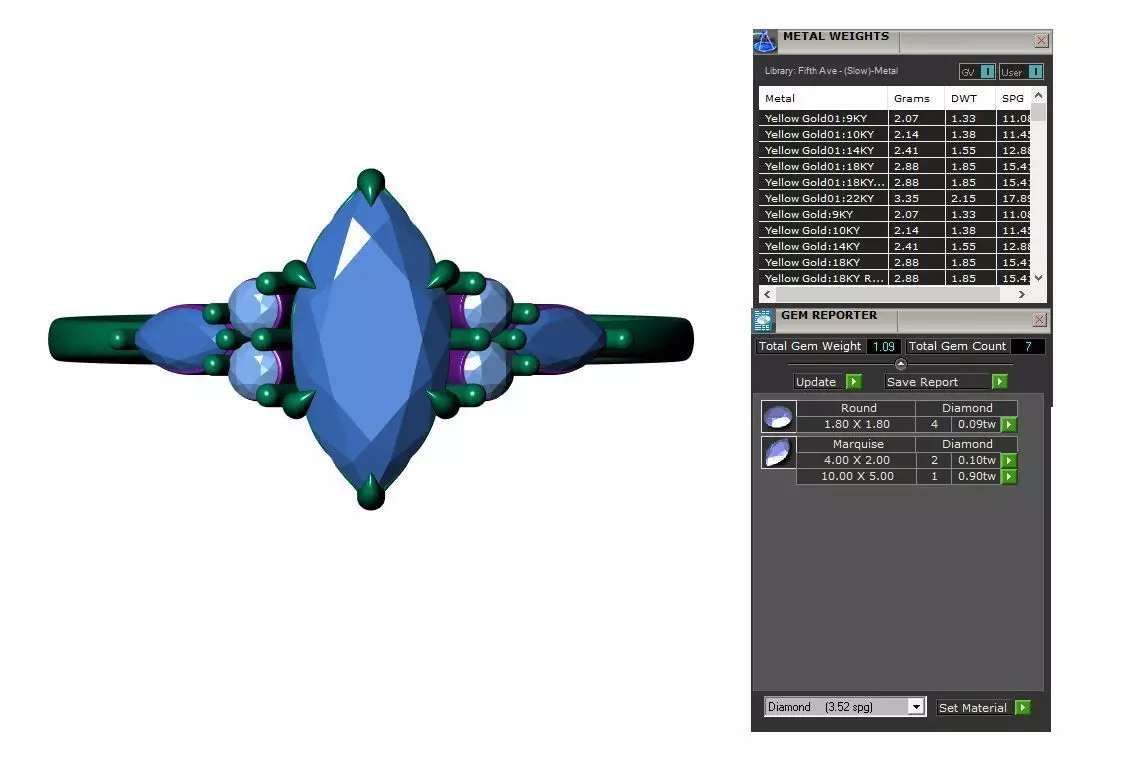The height and width of the screenshot is (776, 1122).
Task: Select the Yellow Gold01:9KY row
Action: click(894, 118)
